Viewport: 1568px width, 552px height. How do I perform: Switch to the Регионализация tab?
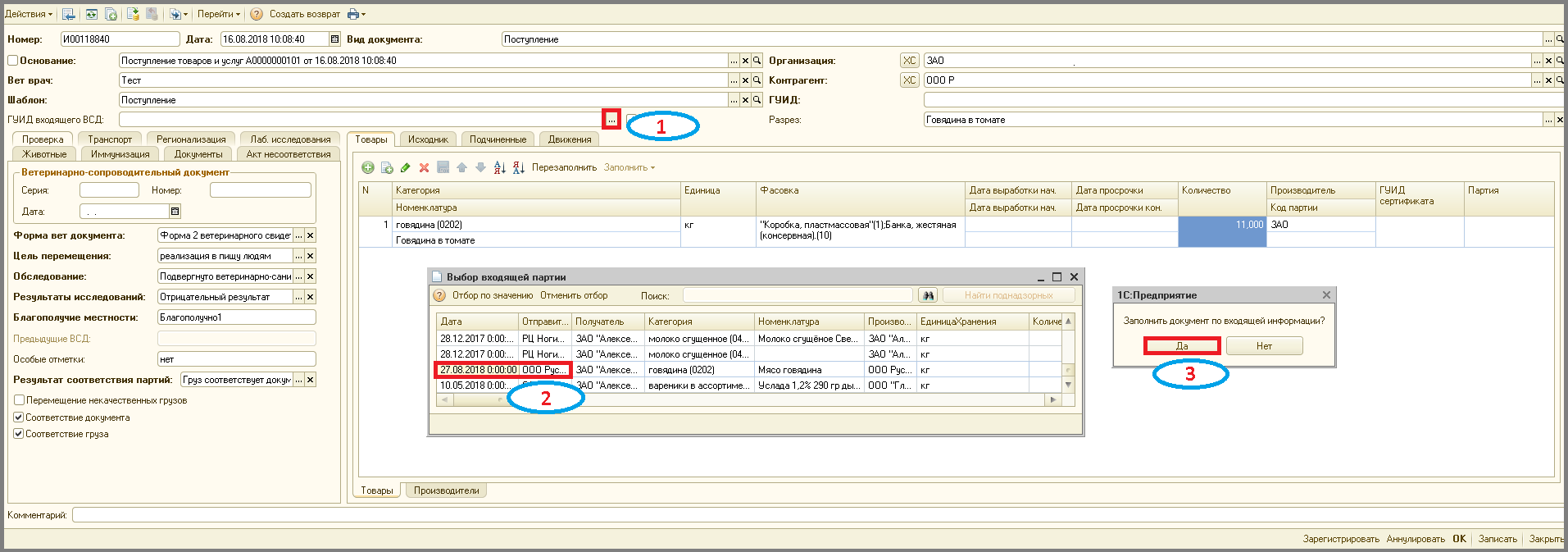tap(191, 139)
